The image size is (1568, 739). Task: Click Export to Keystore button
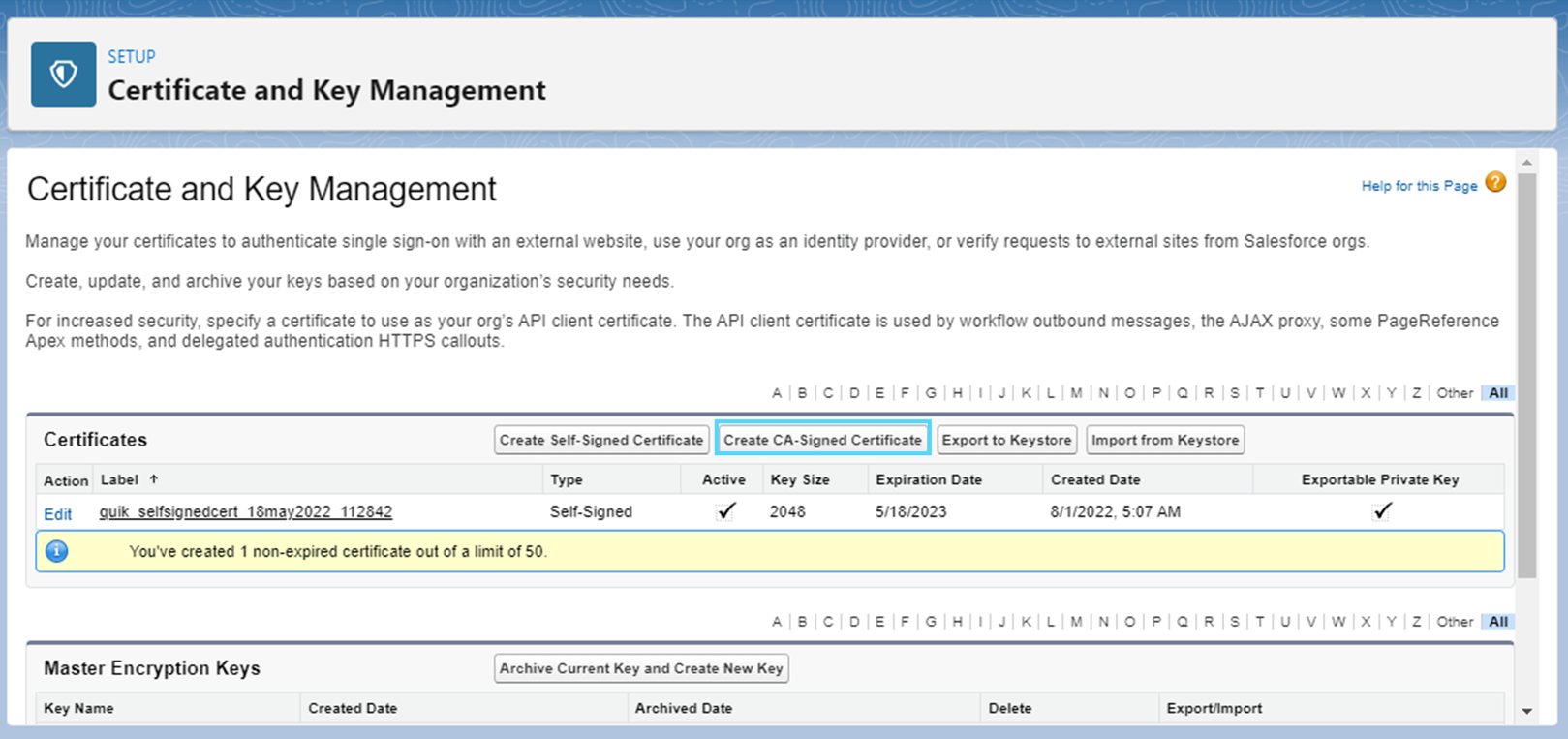point(1007,440)
